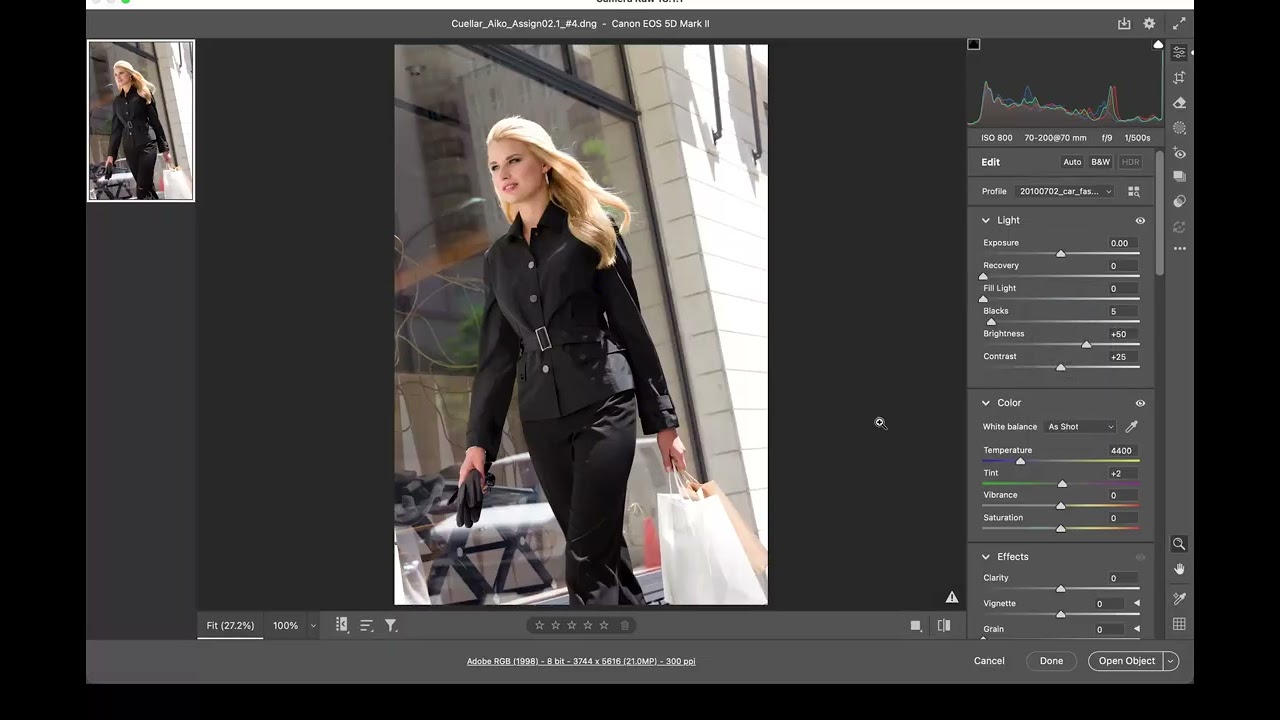Mark image for deletion trash icon
The height and width of the screenshot is (720, 1280).
(x=625, y=625)
